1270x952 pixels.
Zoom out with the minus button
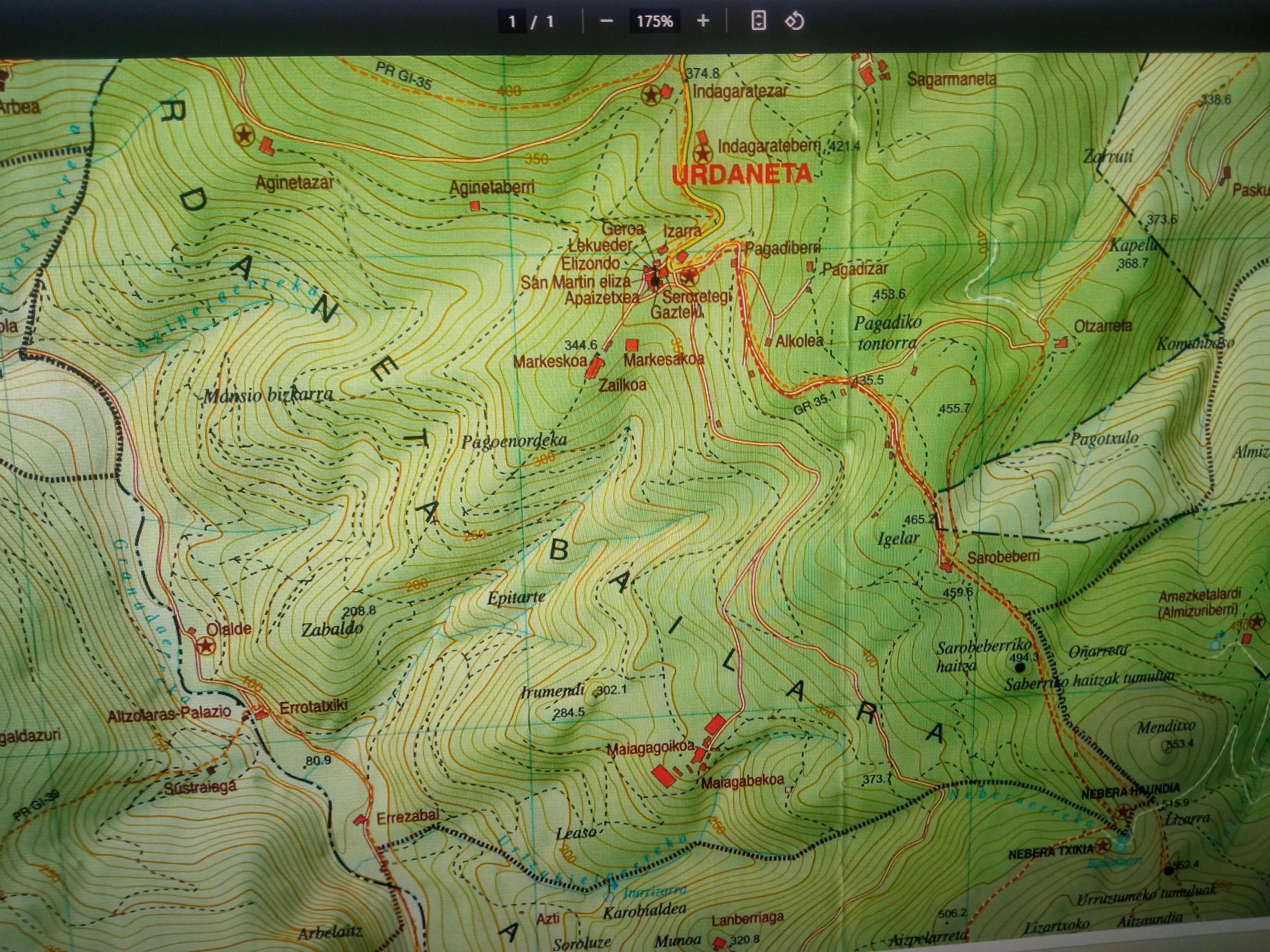tap(606, 21)
